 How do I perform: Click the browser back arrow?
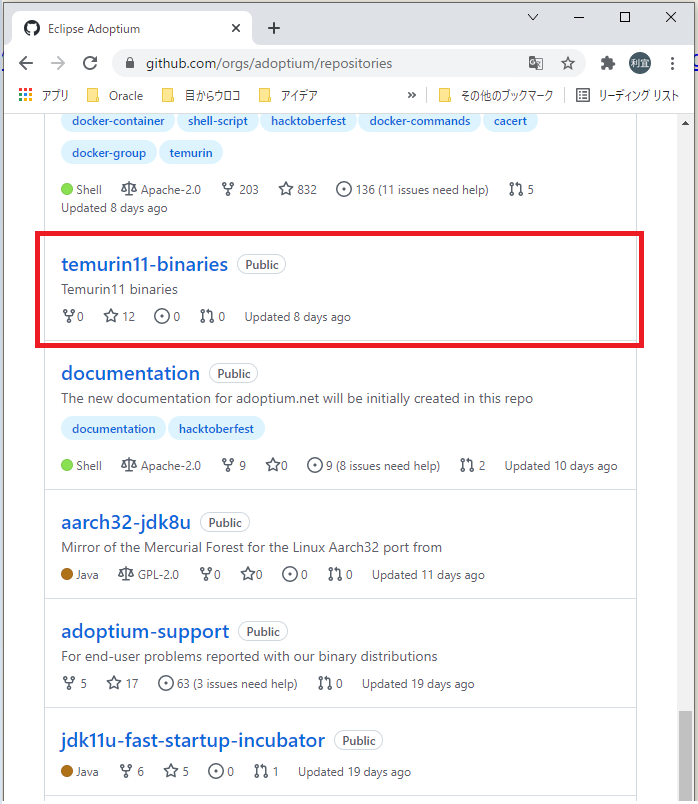coord(26,63)
